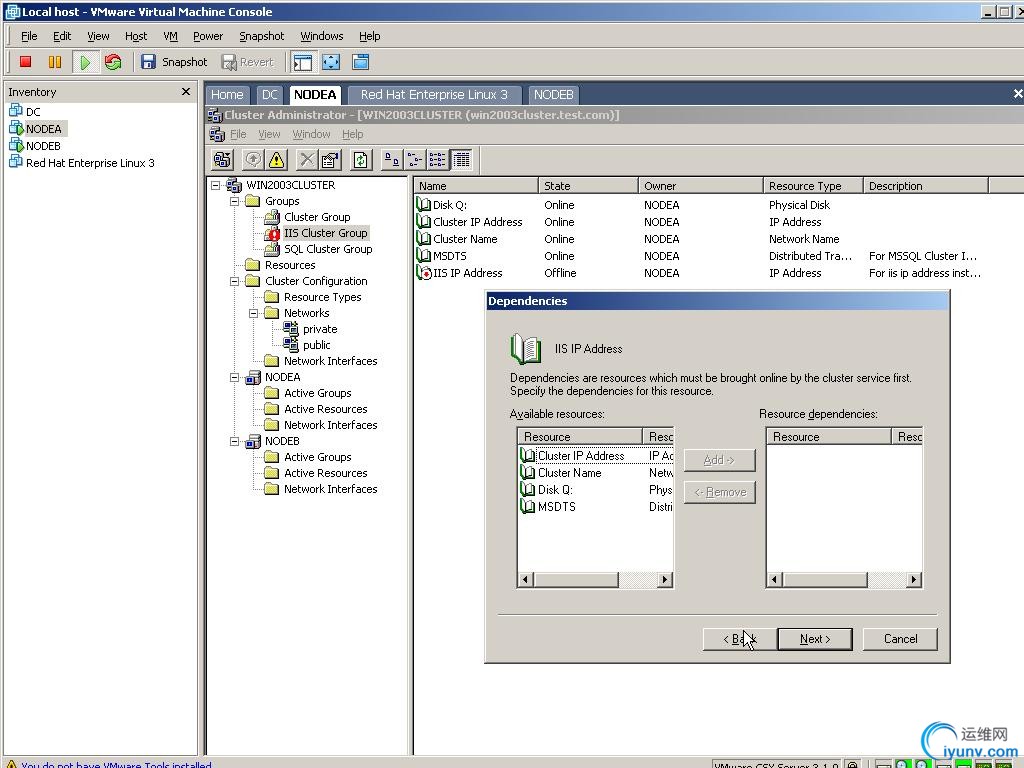1024x768 pixels.
Task: Click the yellow Suspend VM button
Action: pos(55,62)
